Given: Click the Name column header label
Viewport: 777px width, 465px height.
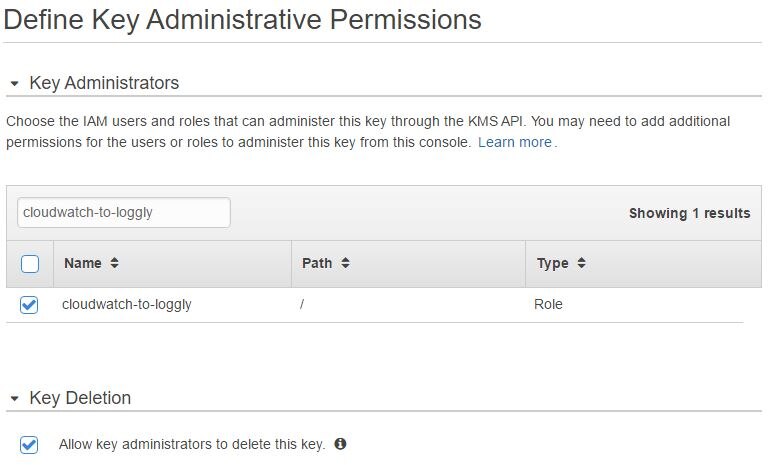Looking at the screenshot, I should (x=83, y=264).
